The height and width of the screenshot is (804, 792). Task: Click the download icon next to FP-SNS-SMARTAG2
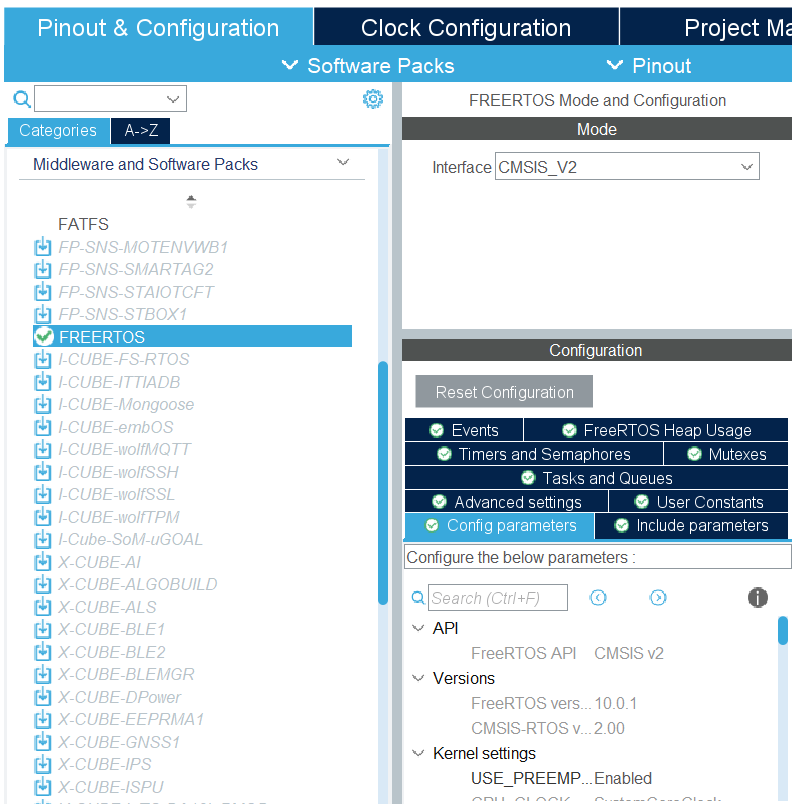coord(43,269)
